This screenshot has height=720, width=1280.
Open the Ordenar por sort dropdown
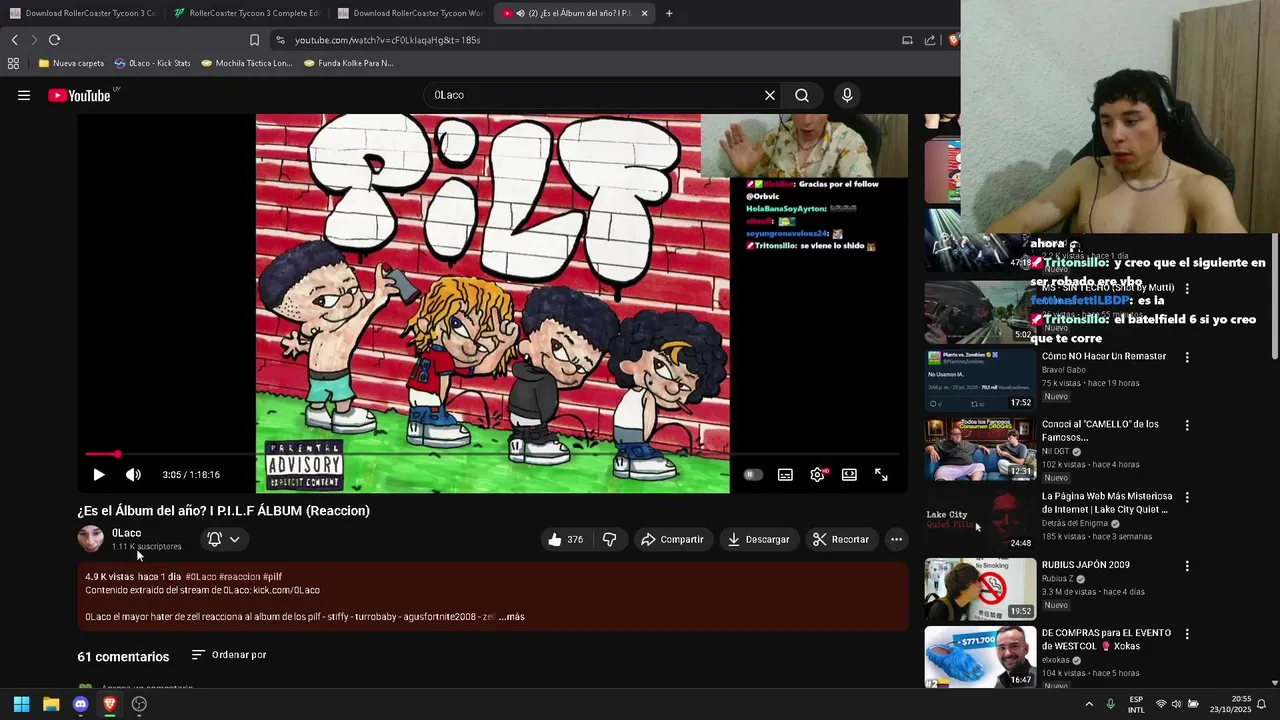coord(229,655)
